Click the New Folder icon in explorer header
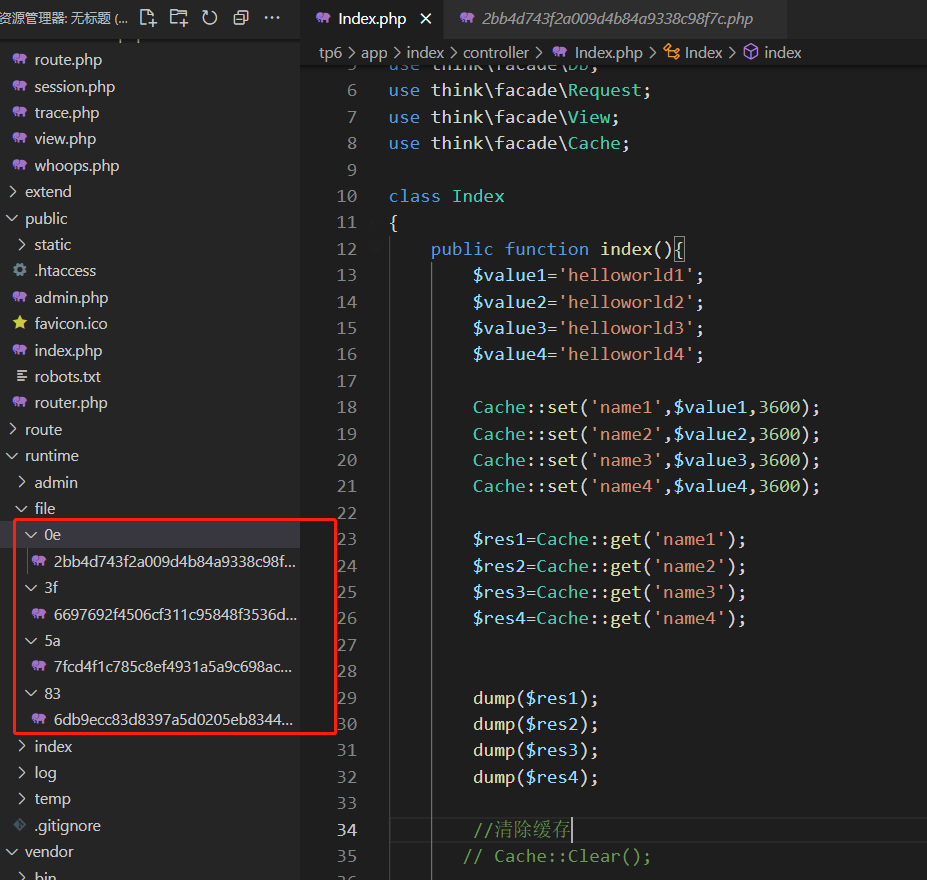 tap(179, 18)
